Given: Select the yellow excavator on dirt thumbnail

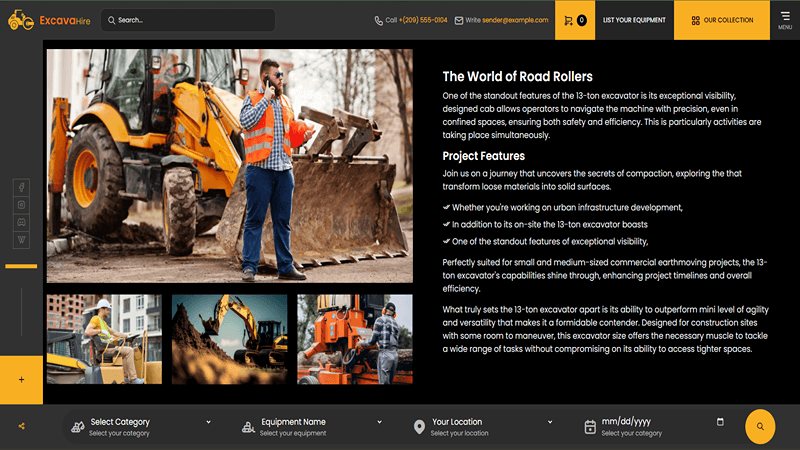Looking at the screenshot, I should (x=230, y=339).
